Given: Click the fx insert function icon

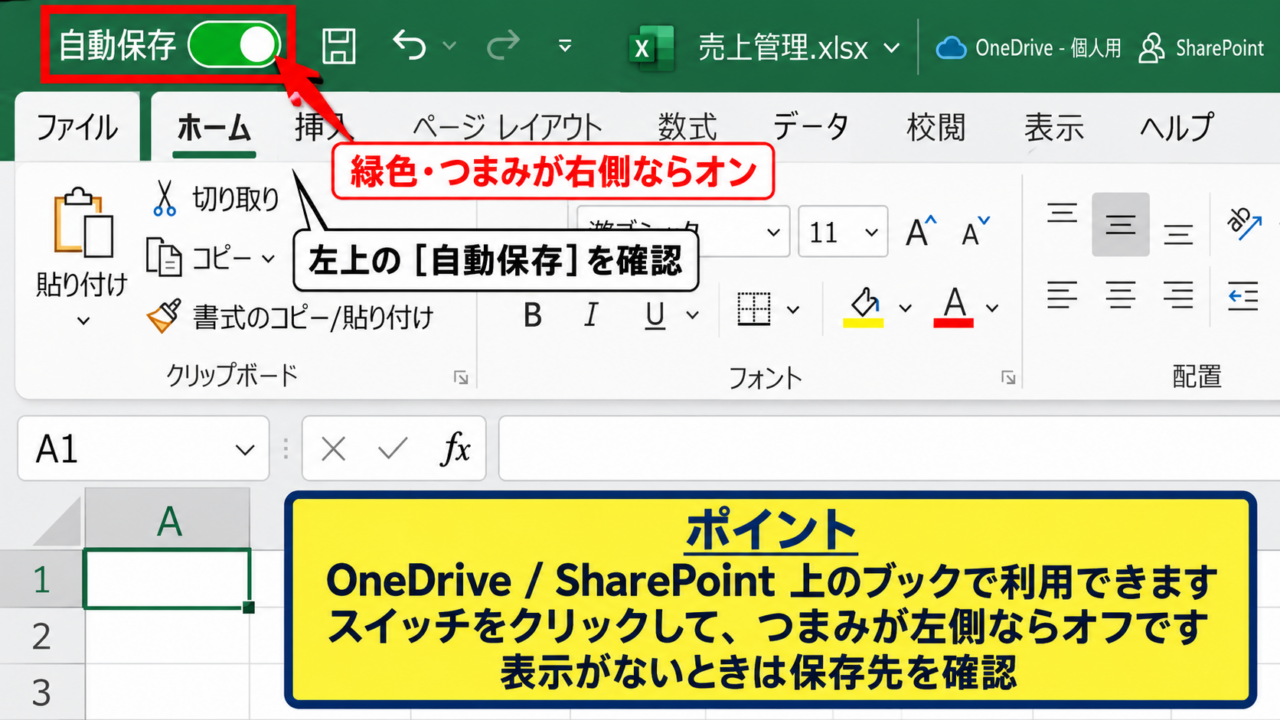Looking at the screenshot, I should [x=456, y=450].
